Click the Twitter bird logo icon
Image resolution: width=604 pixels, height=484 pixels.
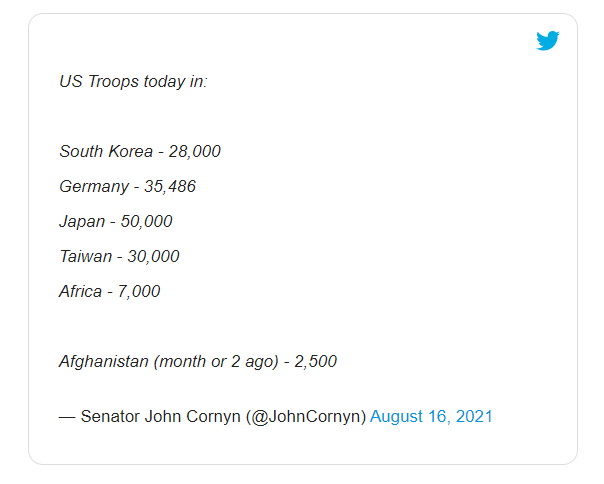547,41
